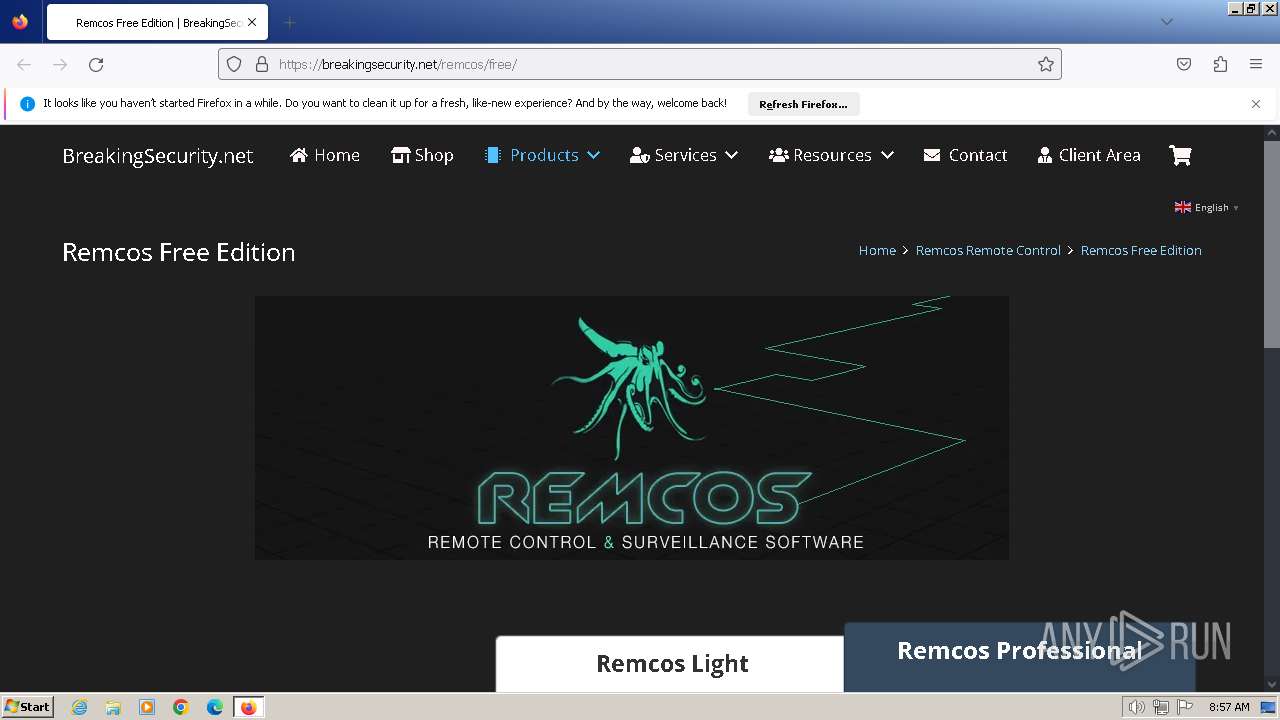This screenshot has height=720, width=1280.
Task: Close the Remcos Free Edition tab
Action: click(252, 22)
